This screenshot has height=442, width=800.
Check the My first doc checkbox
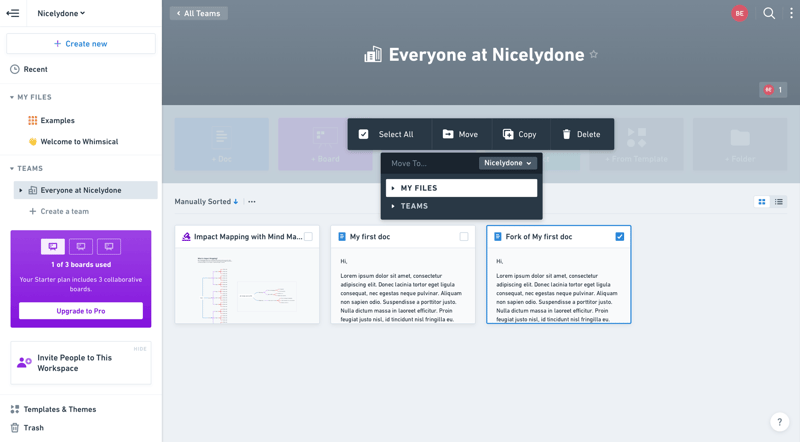[464, 237]
